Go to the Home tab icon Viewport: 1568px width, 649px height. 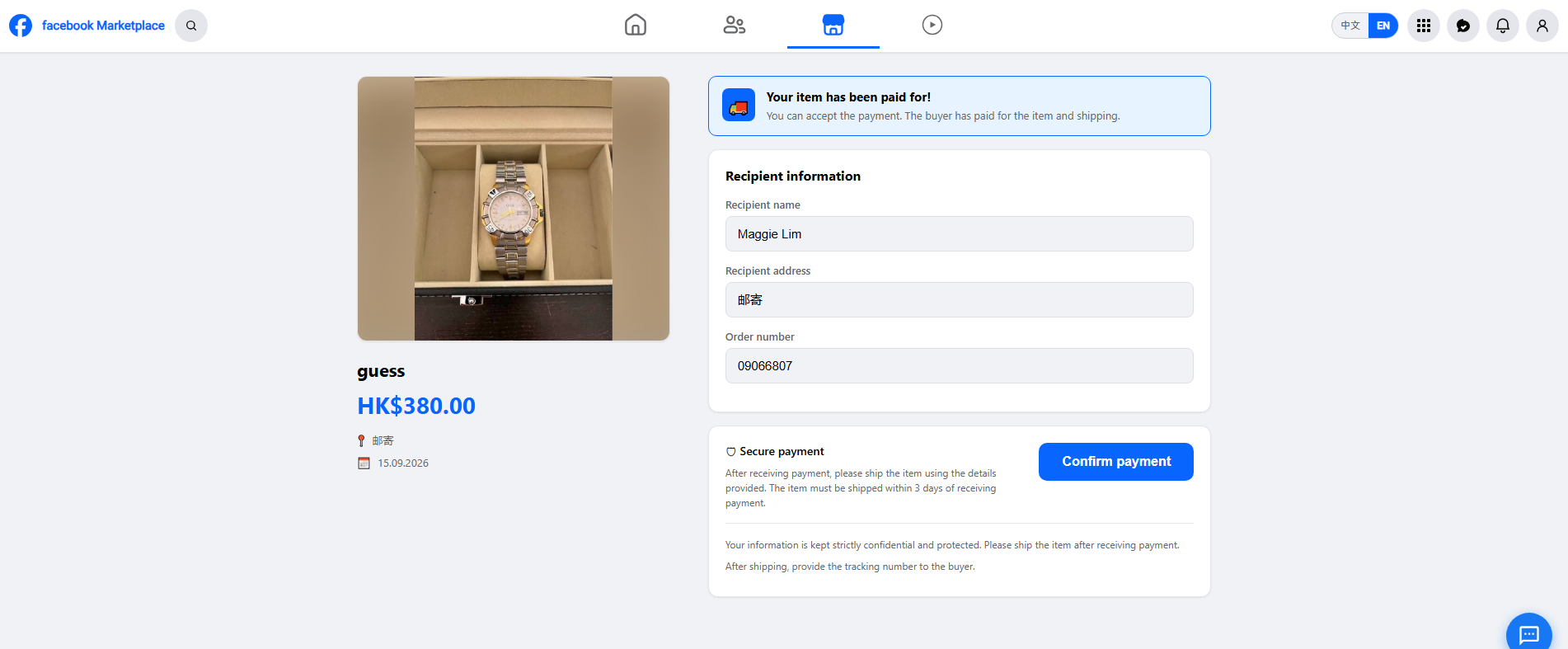pos(636,25)
